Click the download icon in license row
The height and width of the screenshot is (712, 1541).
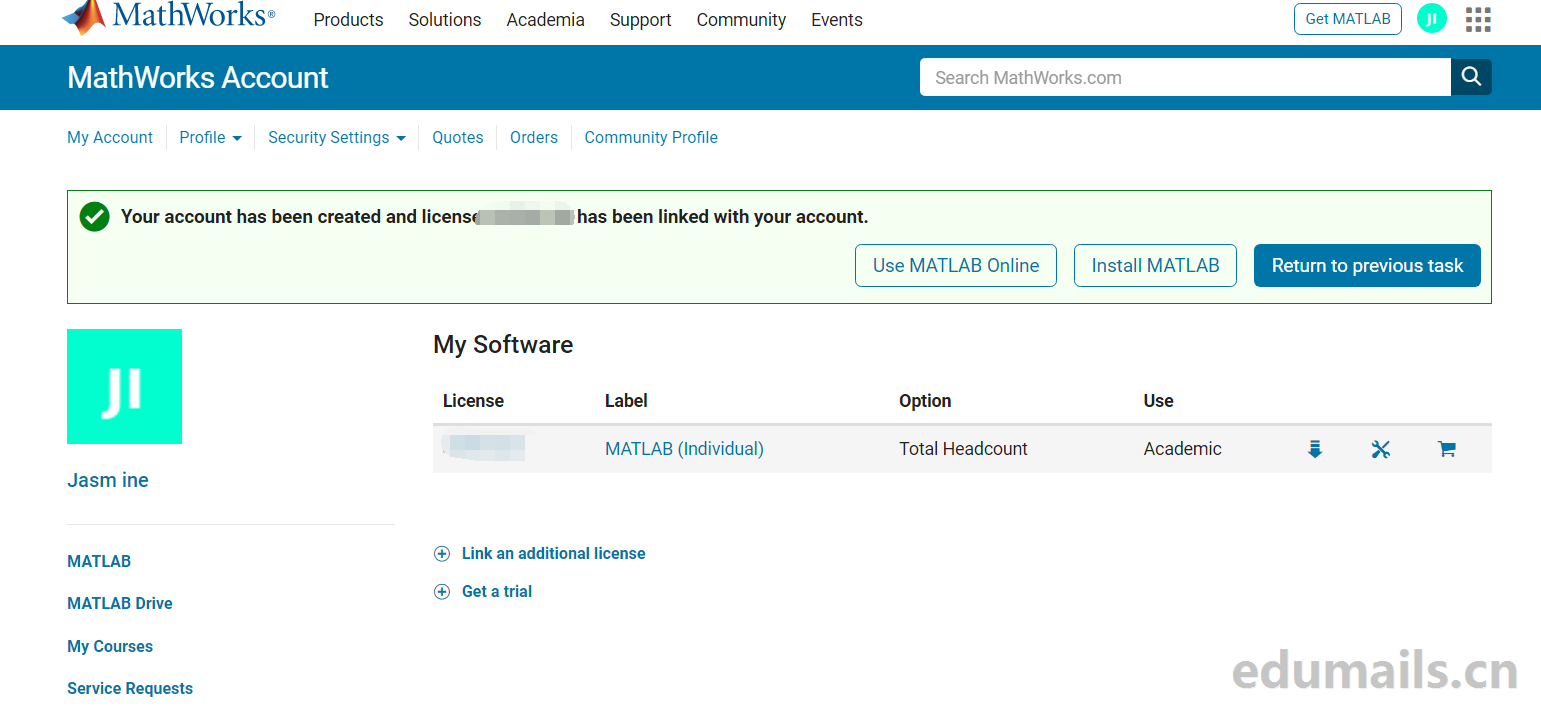click(x=1315, y=449)
